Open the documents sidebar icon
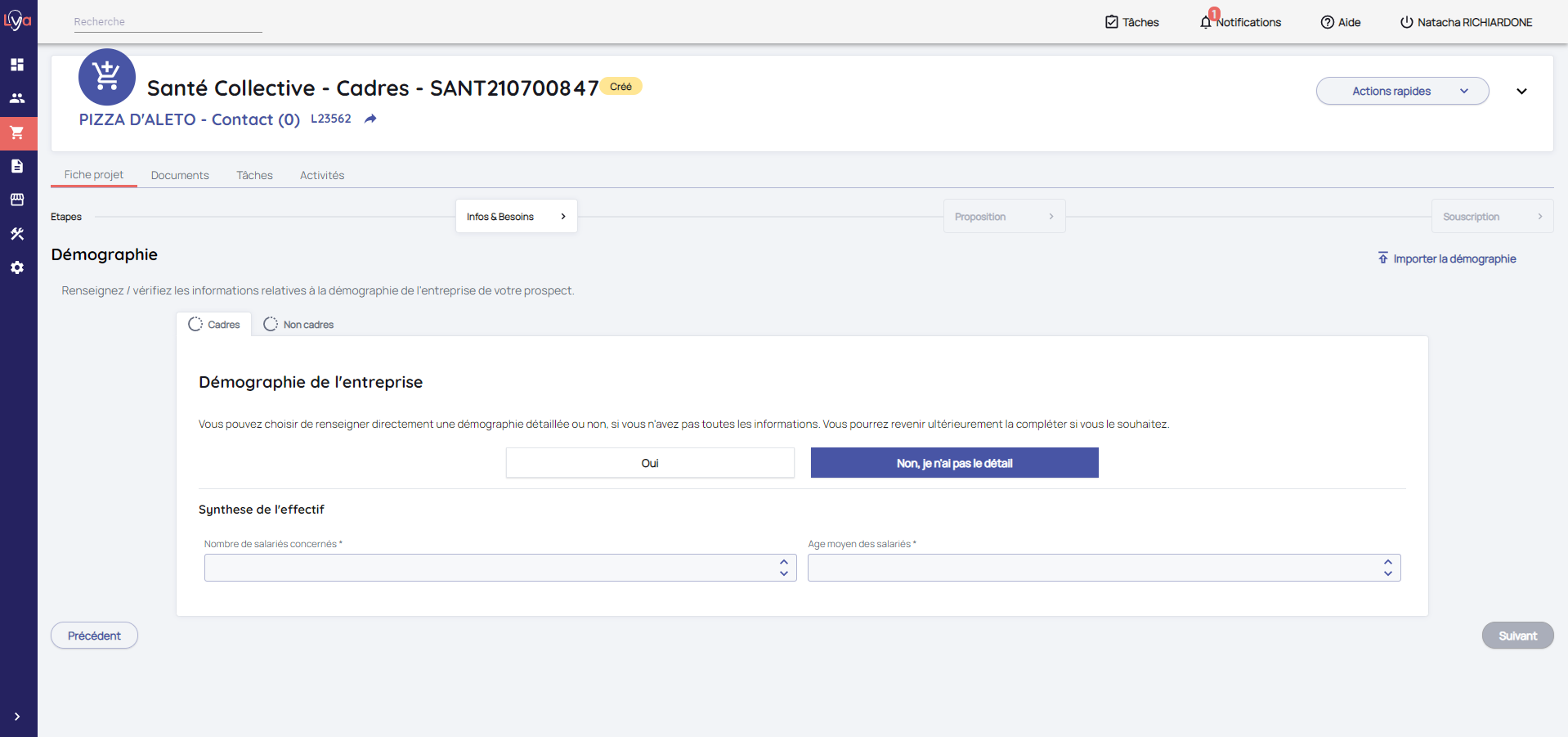Screen dimensions: 1568x737 (17, 166)
